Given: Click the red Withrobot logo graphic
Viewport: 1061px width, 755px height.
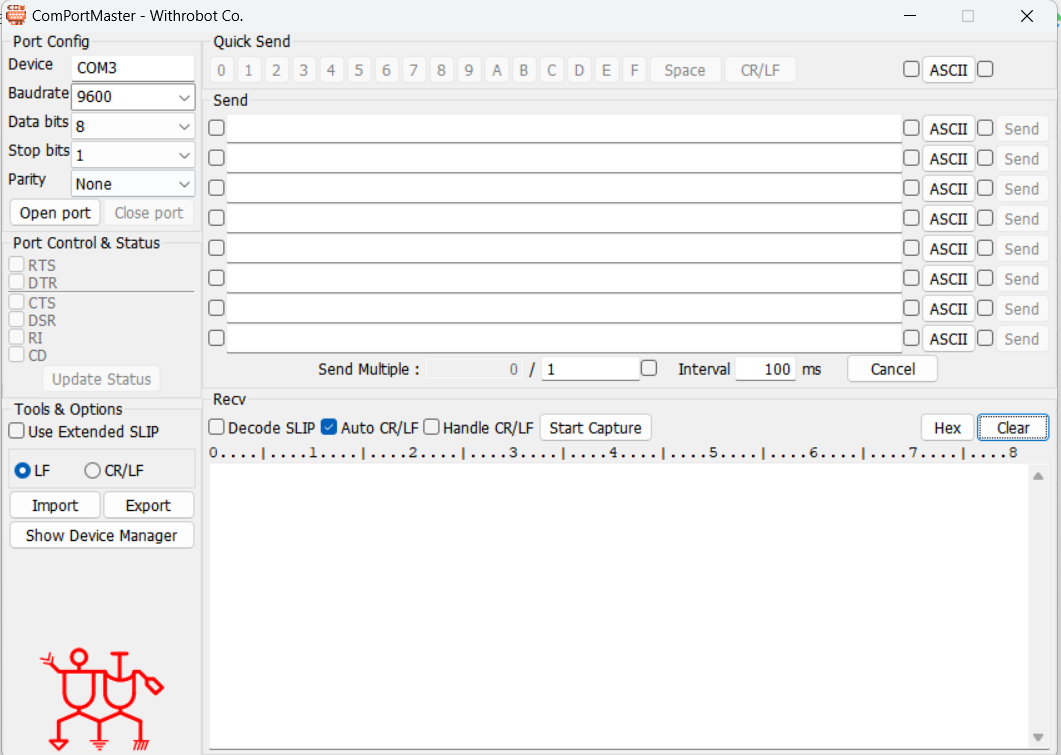Looking at the screenshot, I should pyautogui.click(x=101, y=700).
